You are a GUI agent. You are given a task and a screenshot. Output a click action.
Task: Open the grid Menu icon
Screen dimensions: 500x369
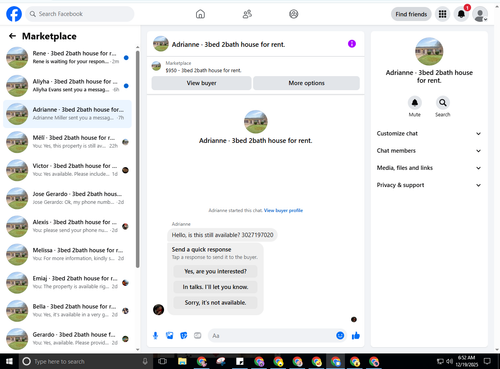pos(442,14)
